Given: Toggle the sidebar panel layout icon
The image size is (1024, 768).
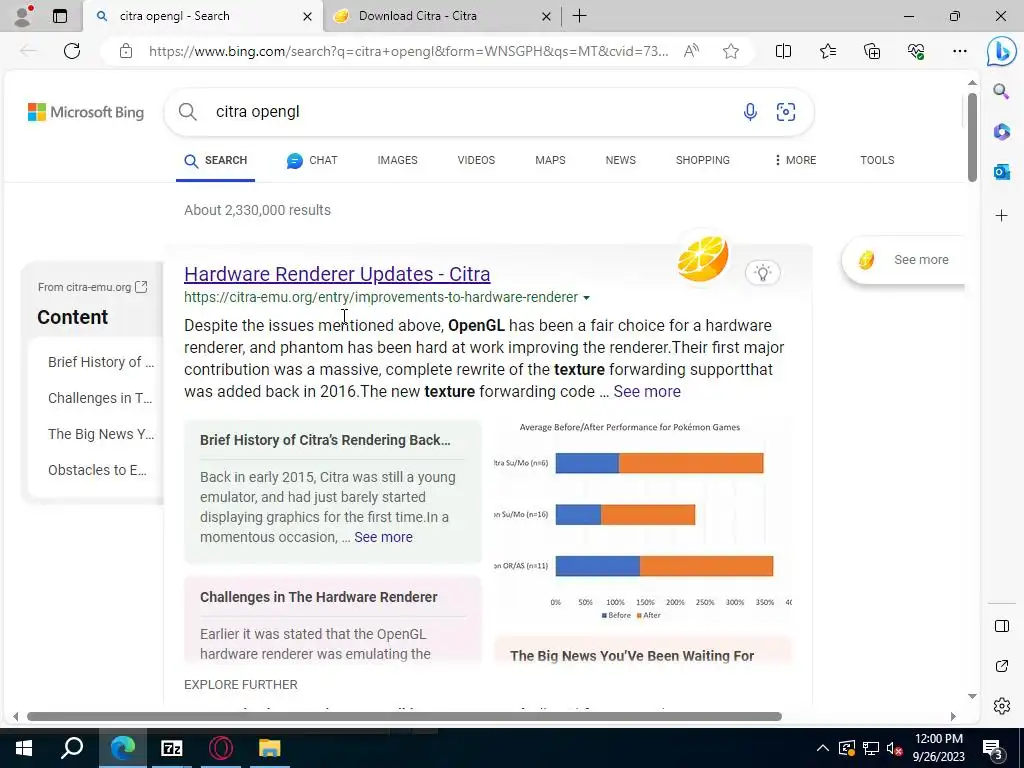Looking at the screenshot, I should coord(1001,626).
